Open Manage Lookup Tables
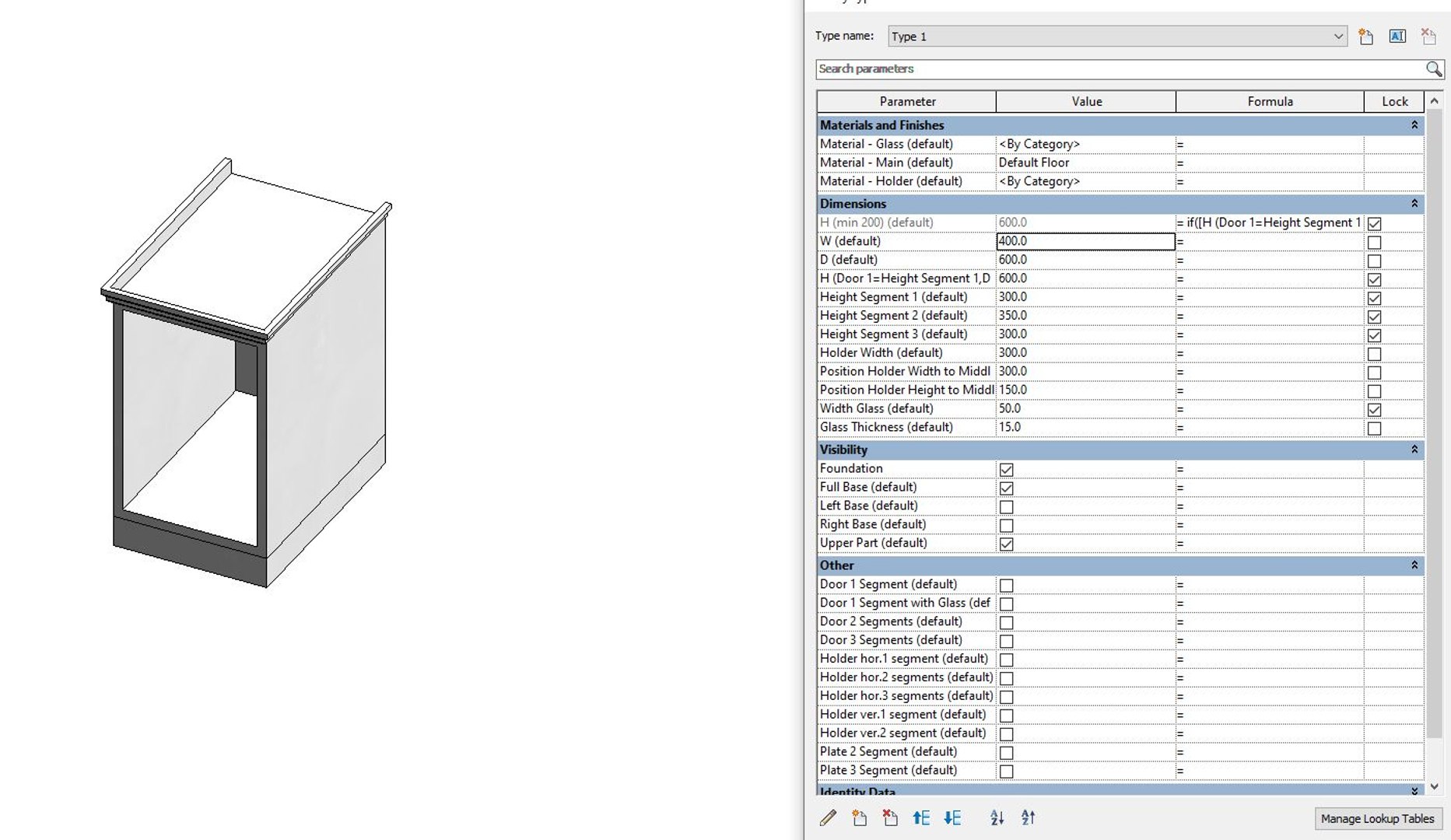This screenshot has width=1451, height=840. pyautogui.click(x=1377, y=819)
